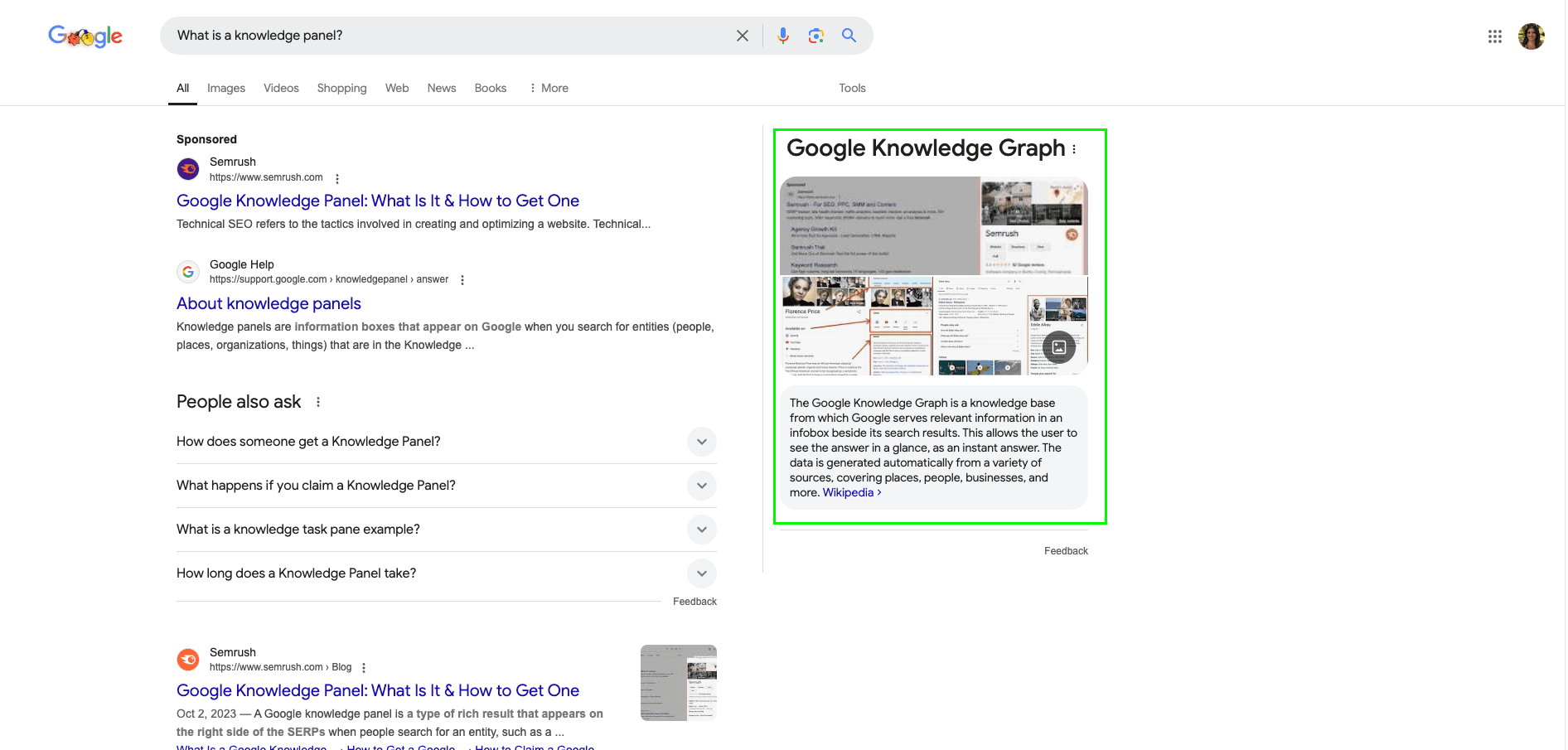Screen dimensions: 1568x750
Task: Switch to the Shopping tab
Action: click(x=341, y=88)
